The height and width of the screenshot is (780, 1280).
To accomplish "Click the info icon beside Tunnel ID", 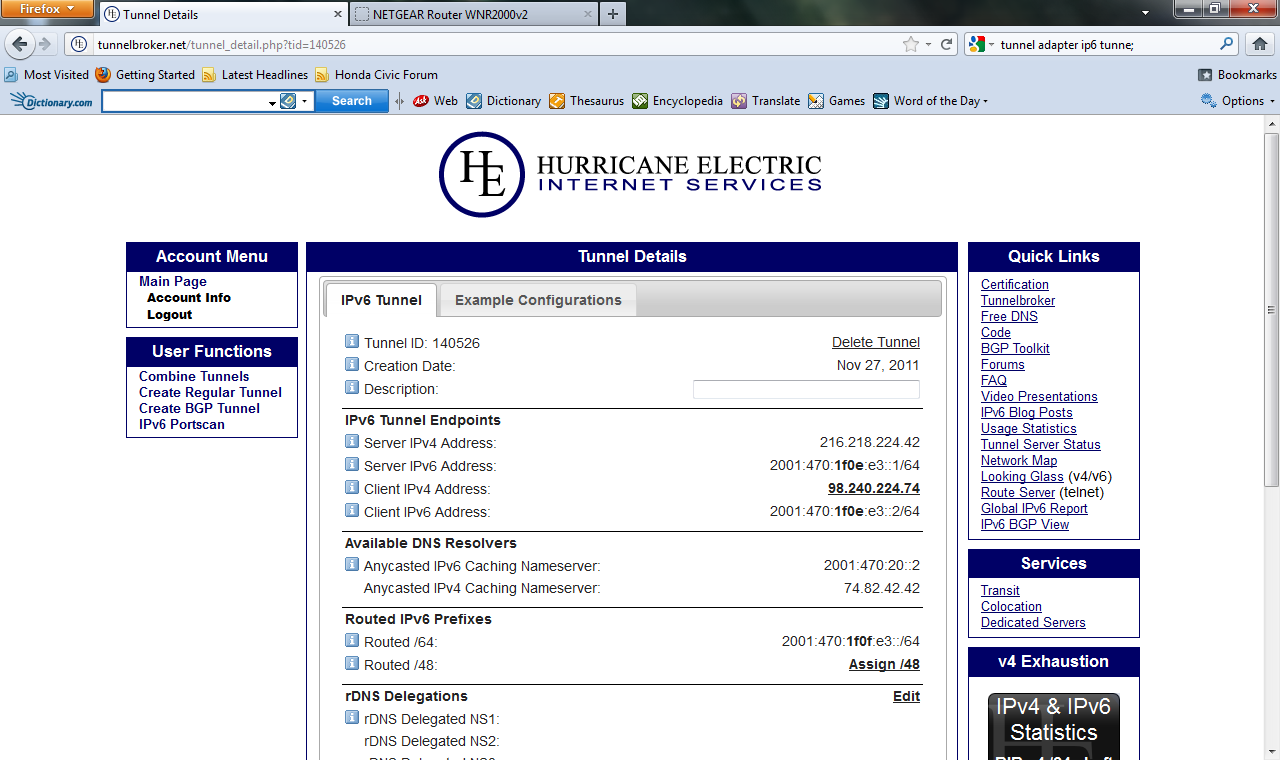I will point(352,341).
